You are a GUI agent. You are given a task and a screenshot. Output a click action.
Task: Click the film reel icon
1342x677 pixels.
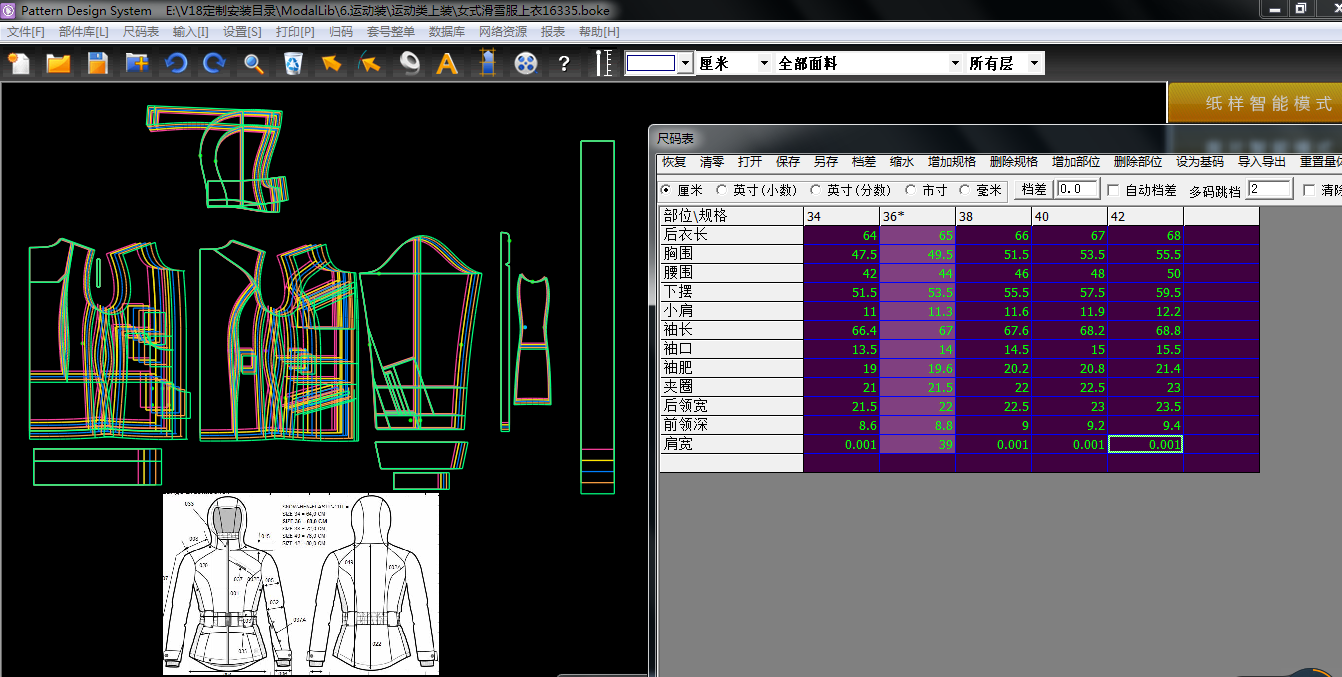coord(526,64)
